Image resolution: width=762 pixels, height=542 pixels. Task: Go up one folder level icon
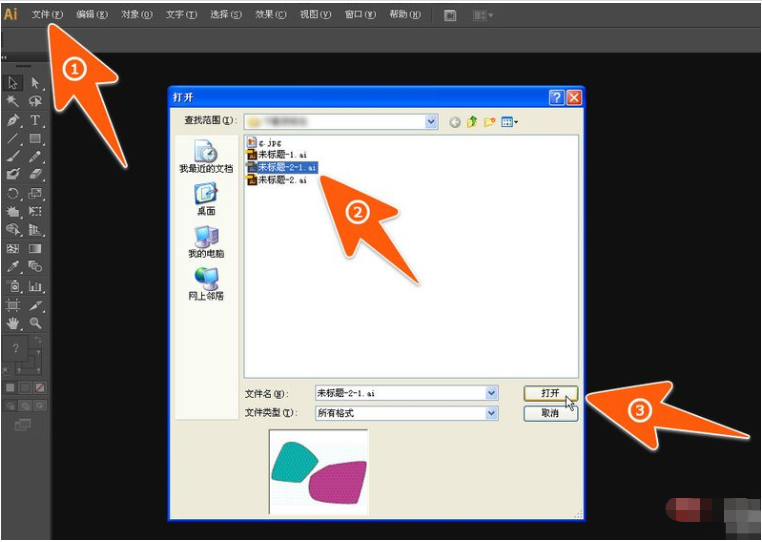pos(472,122)
